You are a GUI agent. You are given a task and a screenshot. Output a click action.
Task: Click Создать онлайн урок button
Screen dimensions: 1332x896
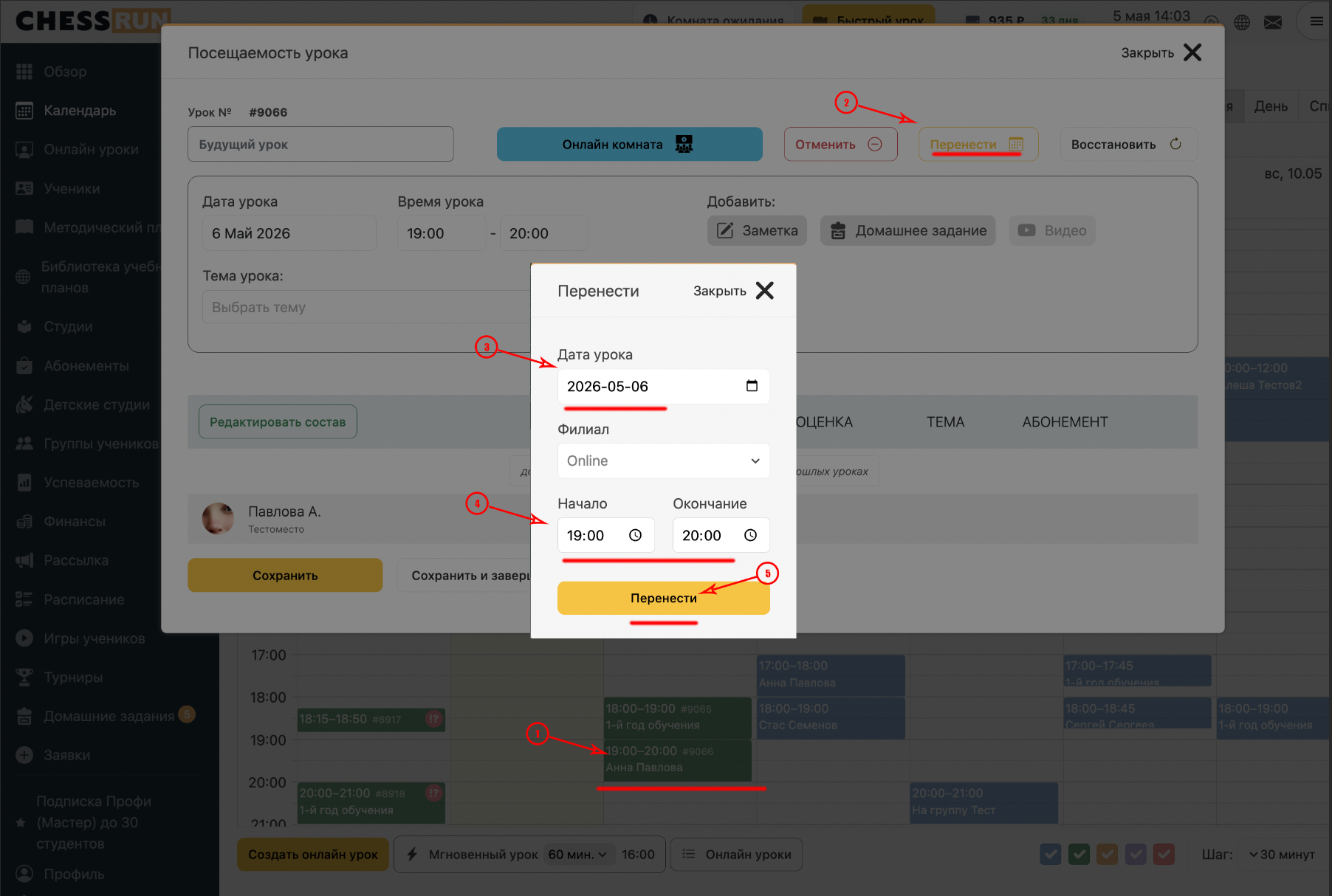pyautogui.click(x=313, y=854)
